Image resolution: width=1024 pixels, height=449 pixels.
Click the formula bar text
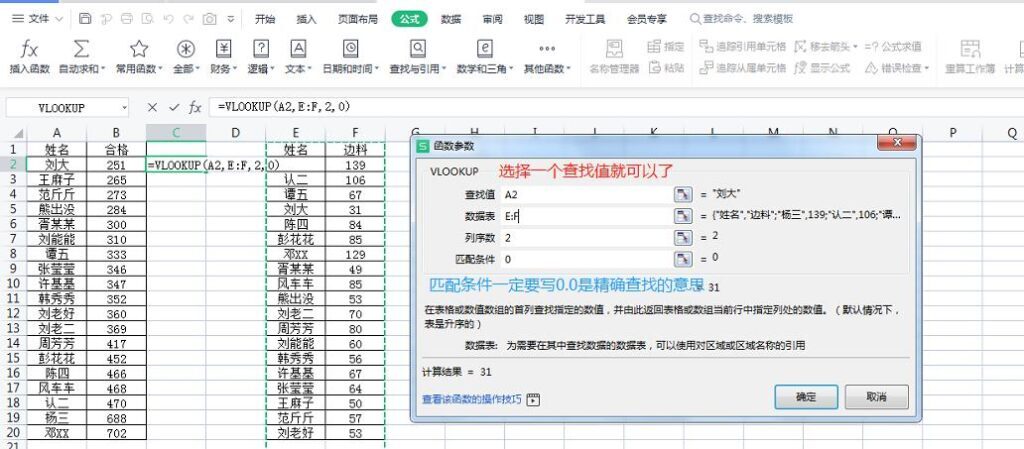pos(283,107)
